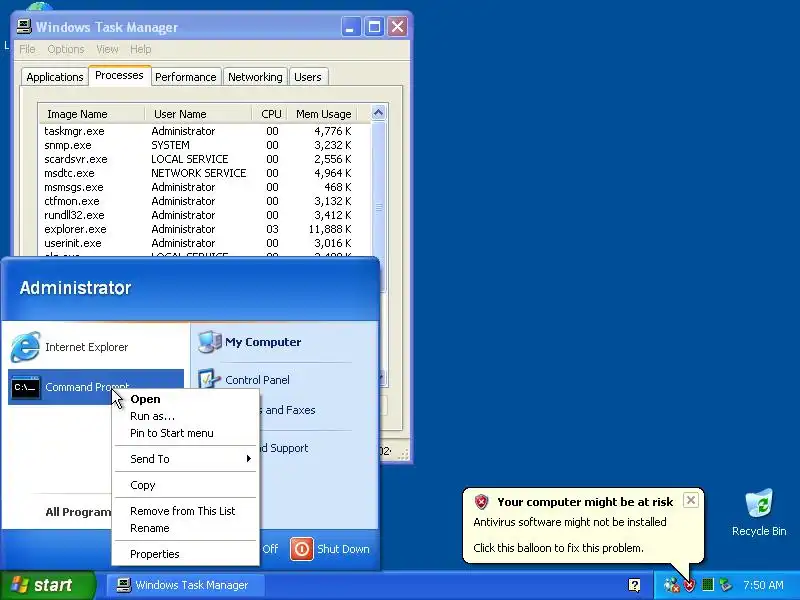
Task: Switch to the Networking tab
Action: click(x=255, y=77)
